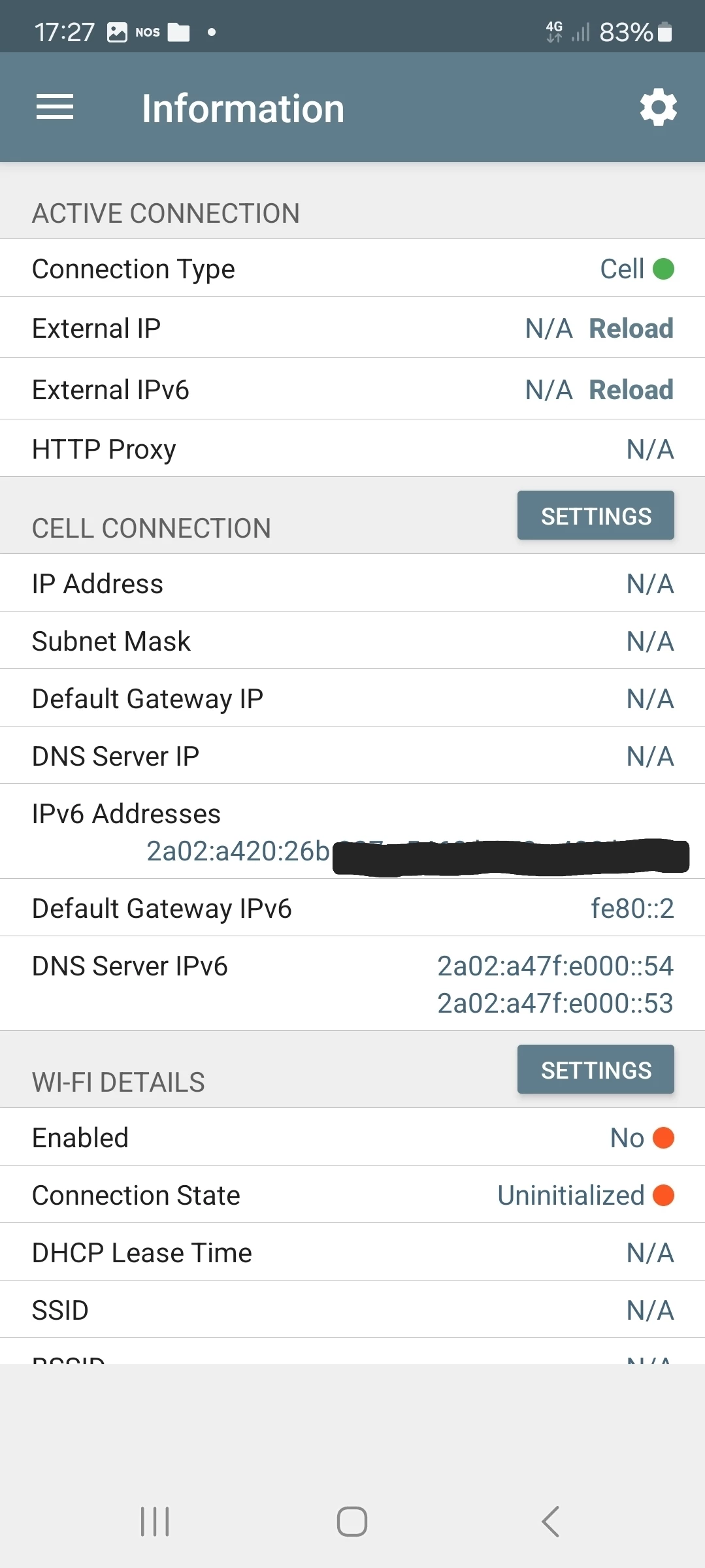Tap the 4G signal indicator
Viewport: 705px width, 1568px height.
[555, 31]
